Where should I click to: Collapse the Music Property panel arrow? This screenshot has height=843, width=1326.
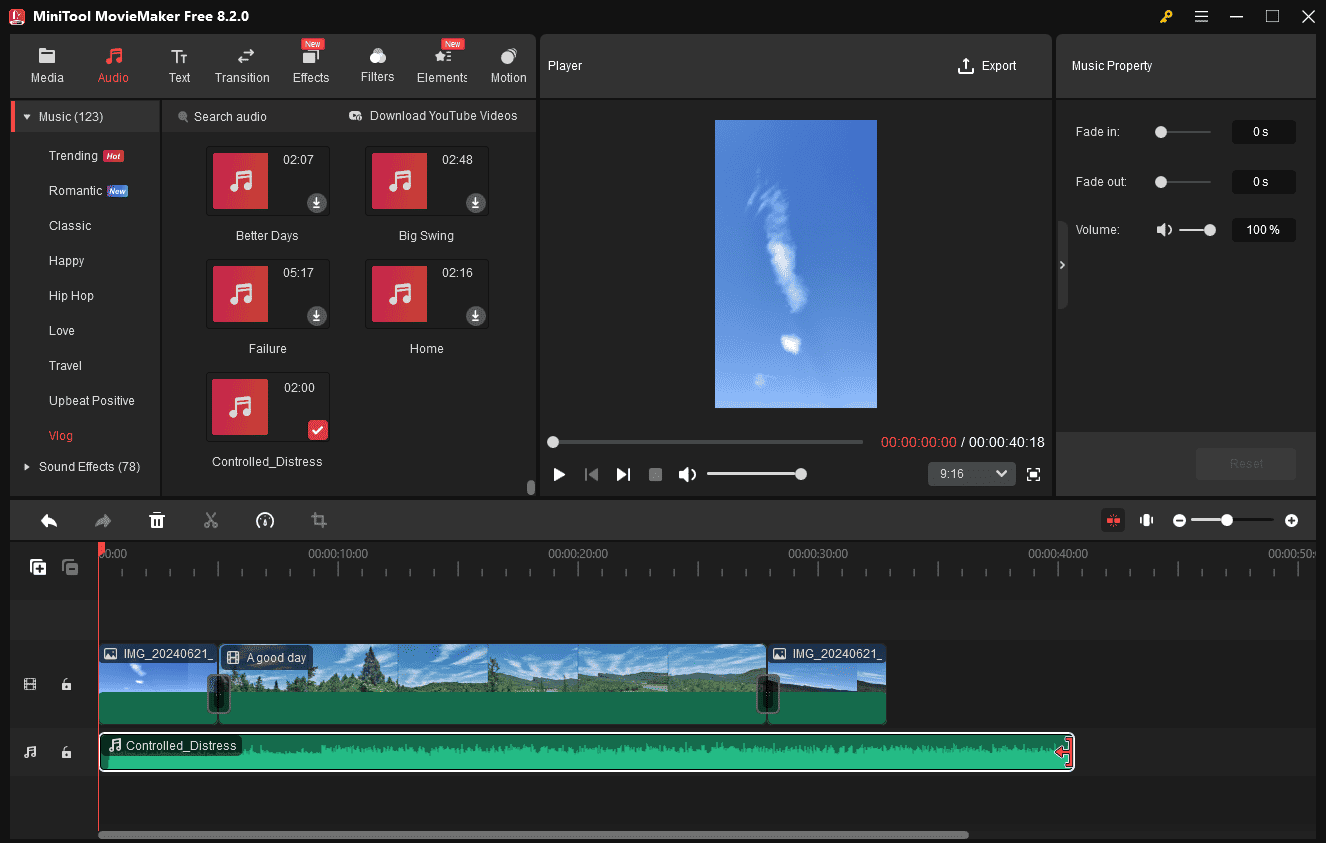[1062, 265]
